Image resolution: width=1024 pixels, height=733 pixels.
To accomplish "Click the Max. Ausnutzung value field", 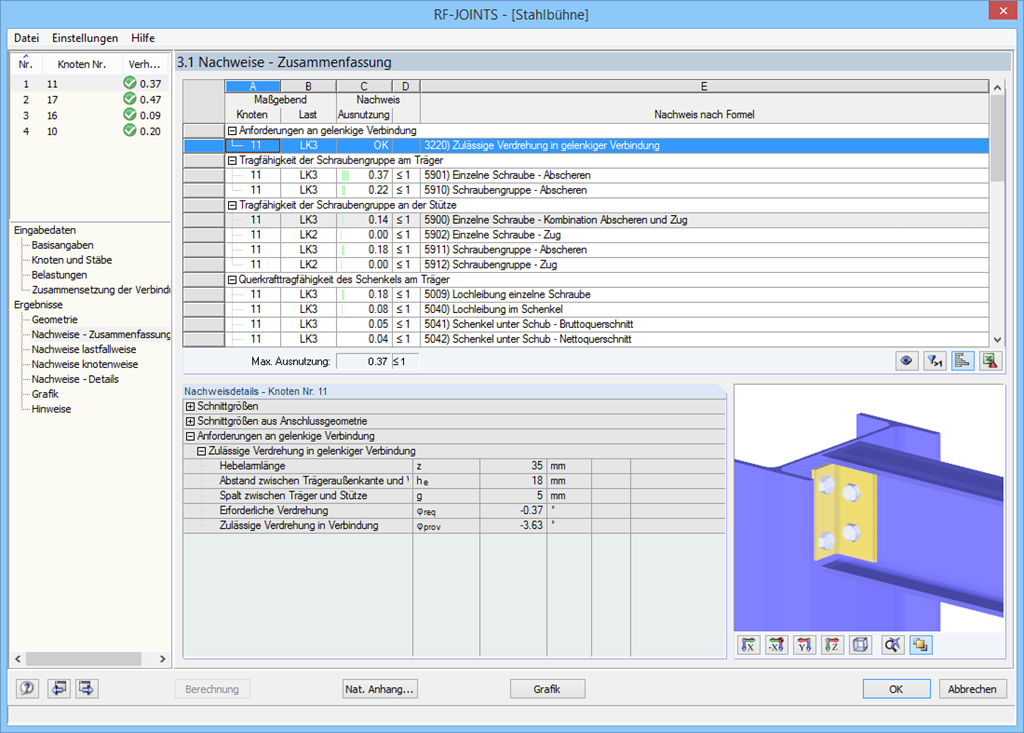I will (x=363, y=361).
